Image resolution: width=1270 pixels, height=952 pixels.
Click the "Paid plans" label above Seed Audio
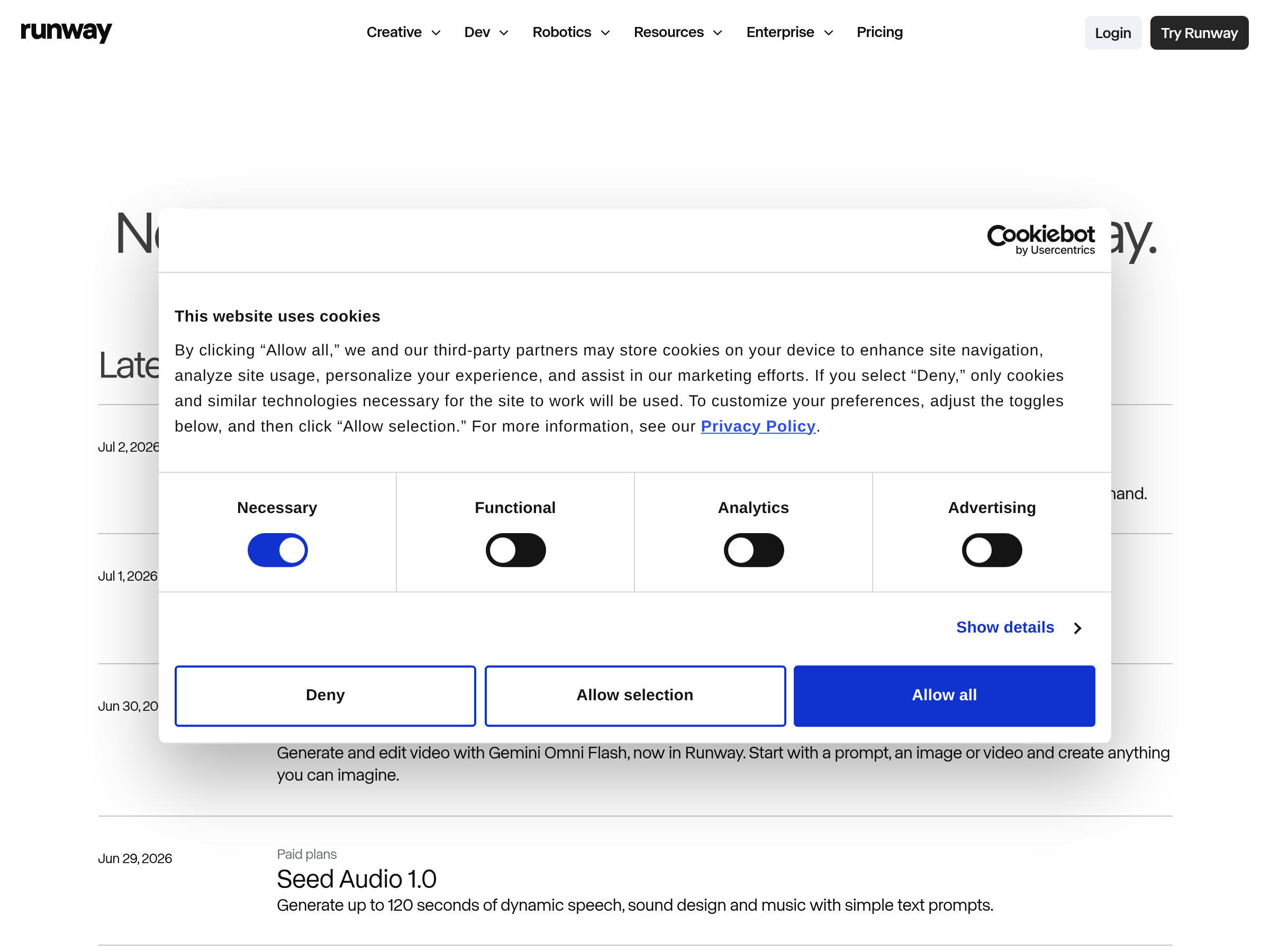coord(306,854)
